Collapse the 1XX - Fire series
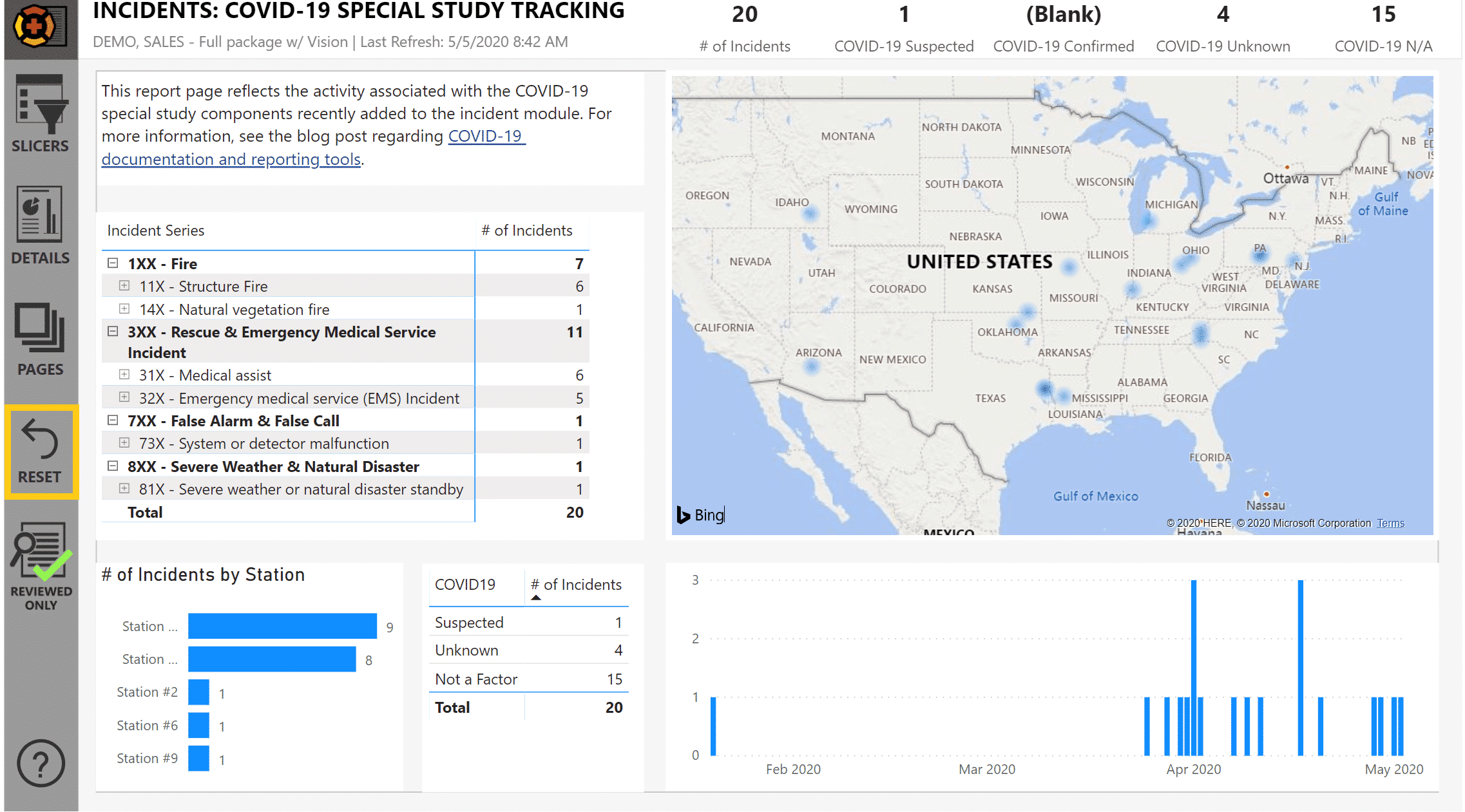Viewport: 1465px width, 812px height. pyautogui.click(x=113, y=263)
